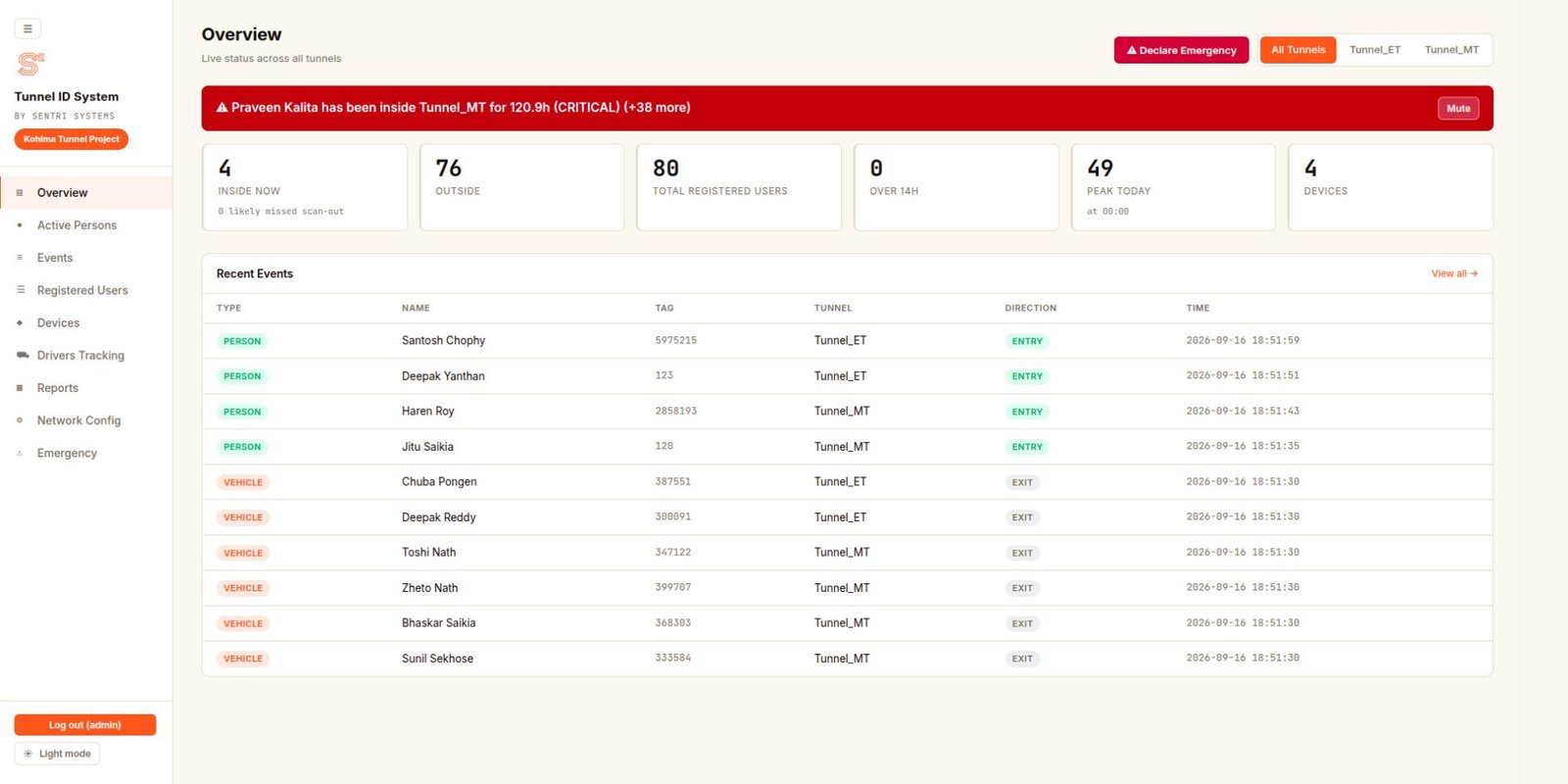Viewport: 1568px width, 784px height.
Task: Click the Kohima Tunnel Project badge
Action: 72,139
